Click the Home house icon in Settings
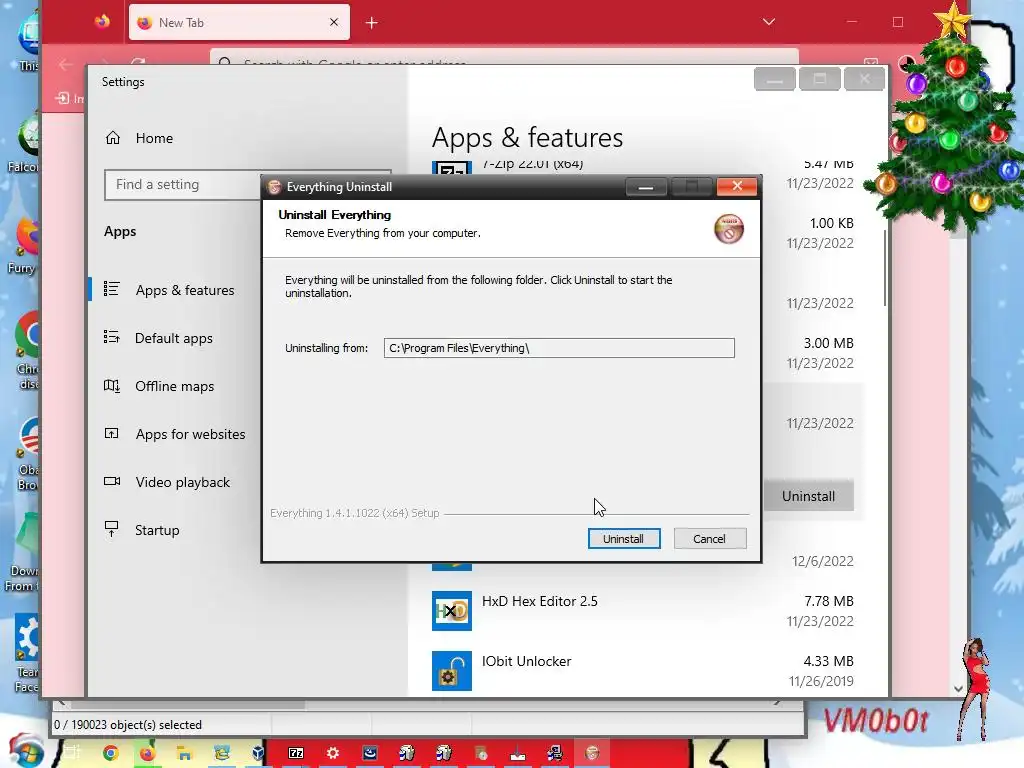Screen dimensions: 1024x768 113,138
